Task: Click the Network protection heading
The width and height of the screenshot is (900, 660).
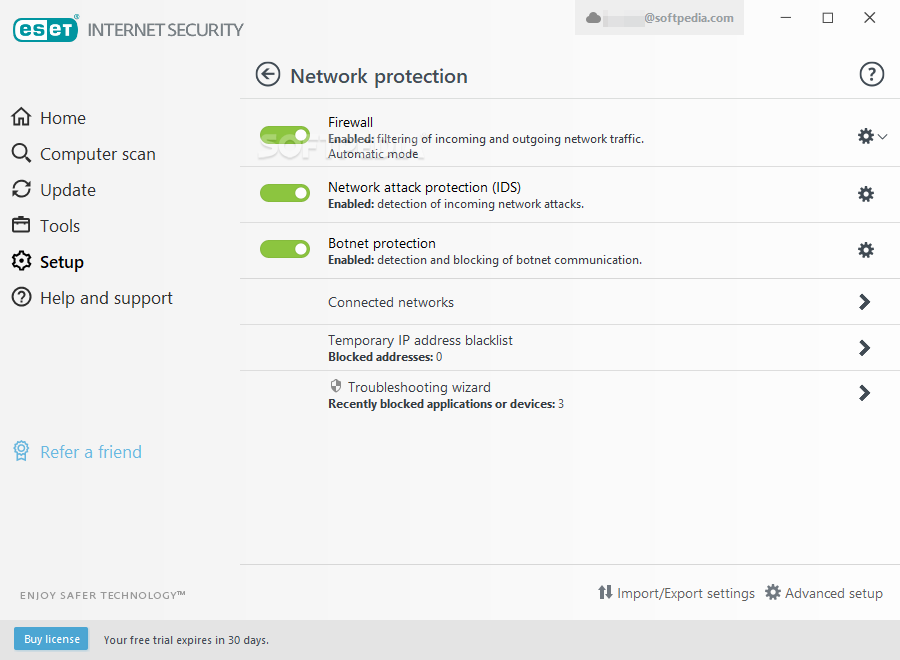Action: tap(379, 76)
